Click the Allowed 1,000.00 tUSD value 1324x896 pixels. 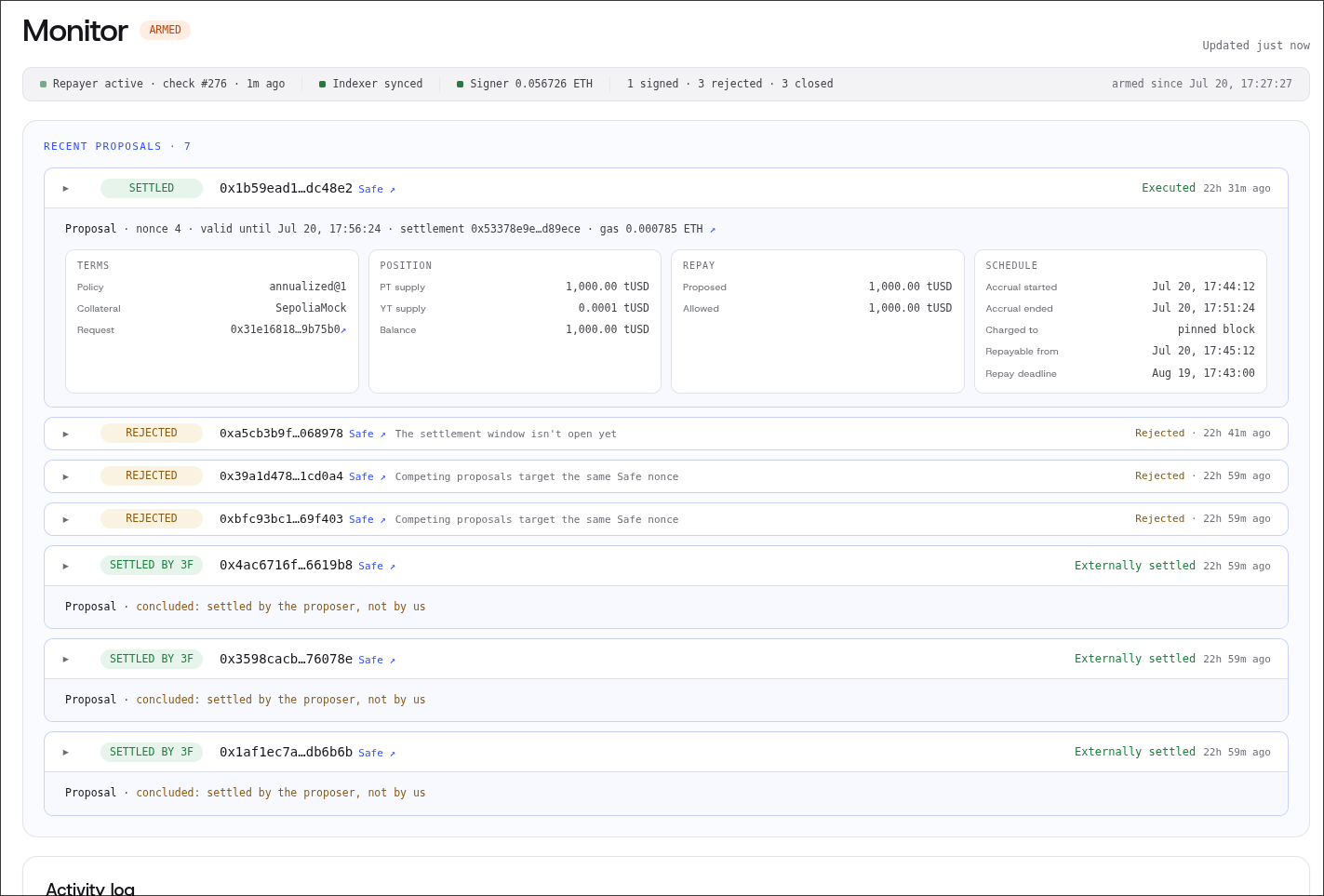910,308
